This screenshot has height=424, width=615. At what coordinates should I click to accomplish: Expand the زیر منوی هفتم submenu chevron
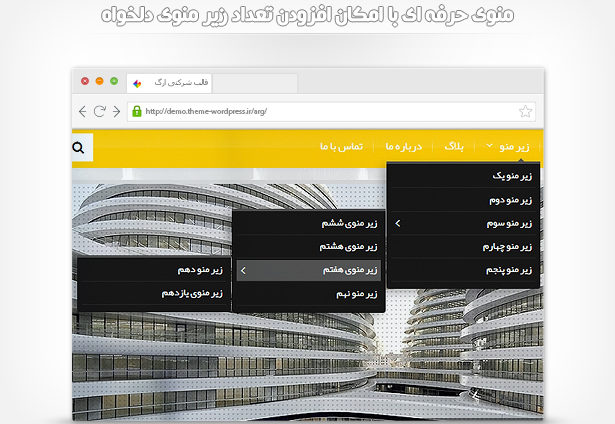(x=244, y=270)
